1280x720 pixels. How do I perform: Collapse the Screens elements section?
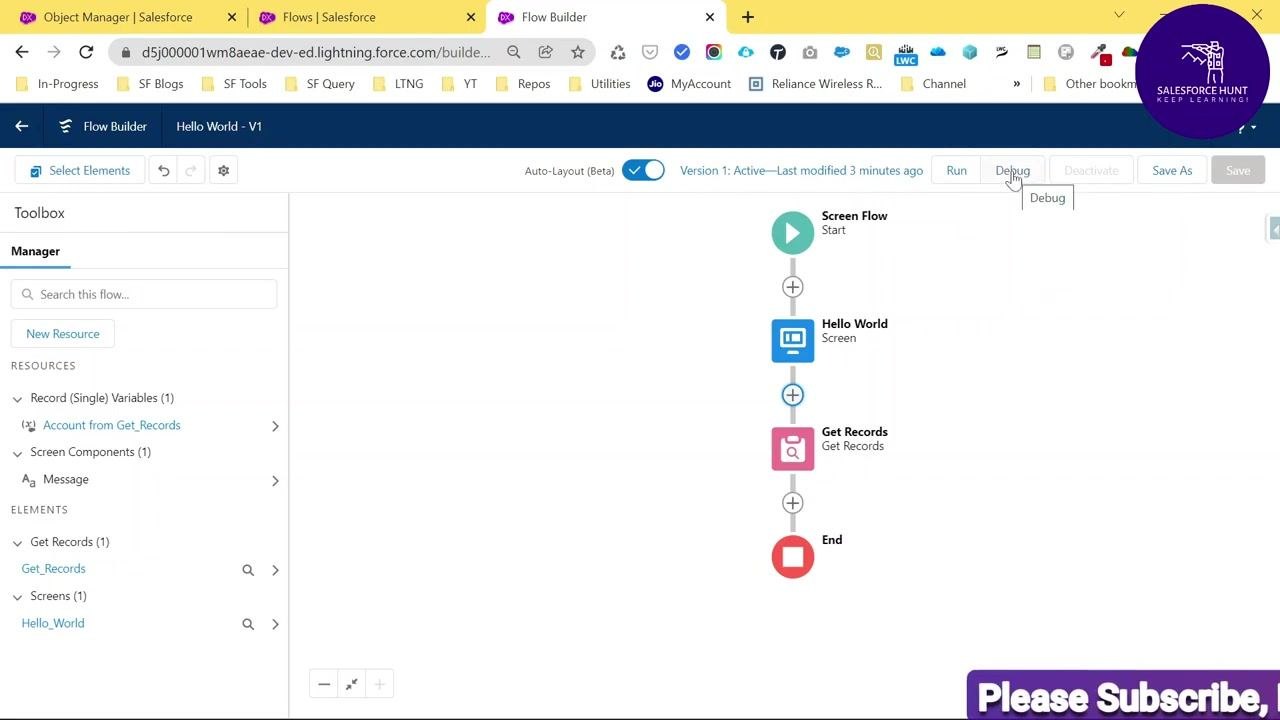pyautogui.click(x=17, y=597)
